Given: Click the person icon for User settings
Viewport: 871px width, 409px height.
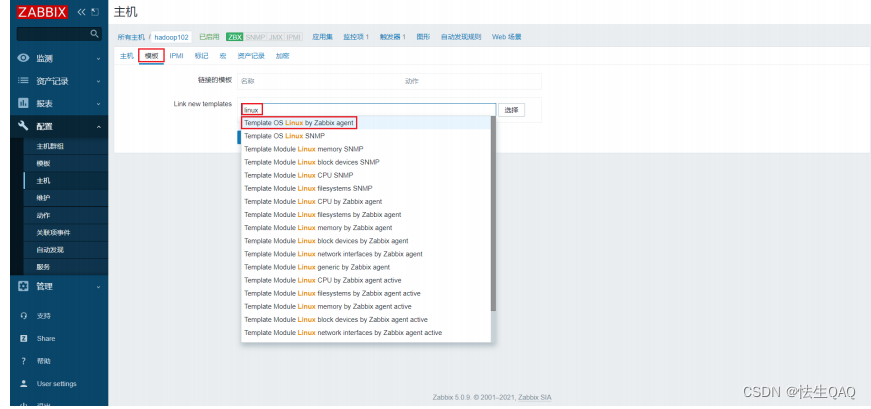Looking at the screenshot, I should tap(23, 383).
